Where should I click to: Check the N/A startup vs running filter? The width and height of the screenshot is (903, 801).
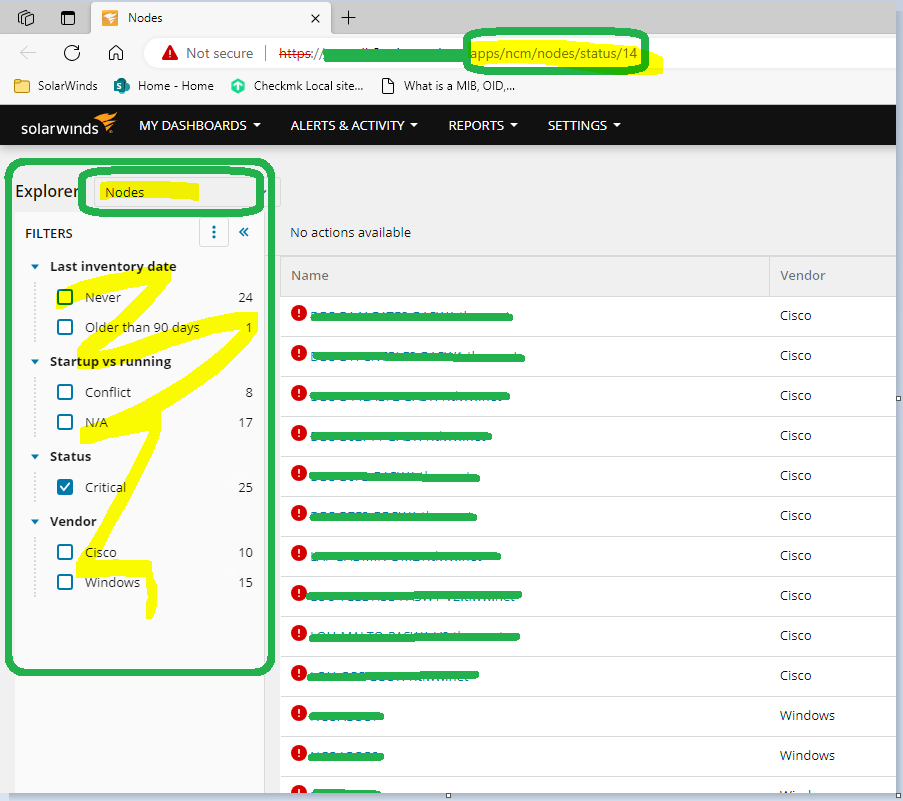coord(65,422)
